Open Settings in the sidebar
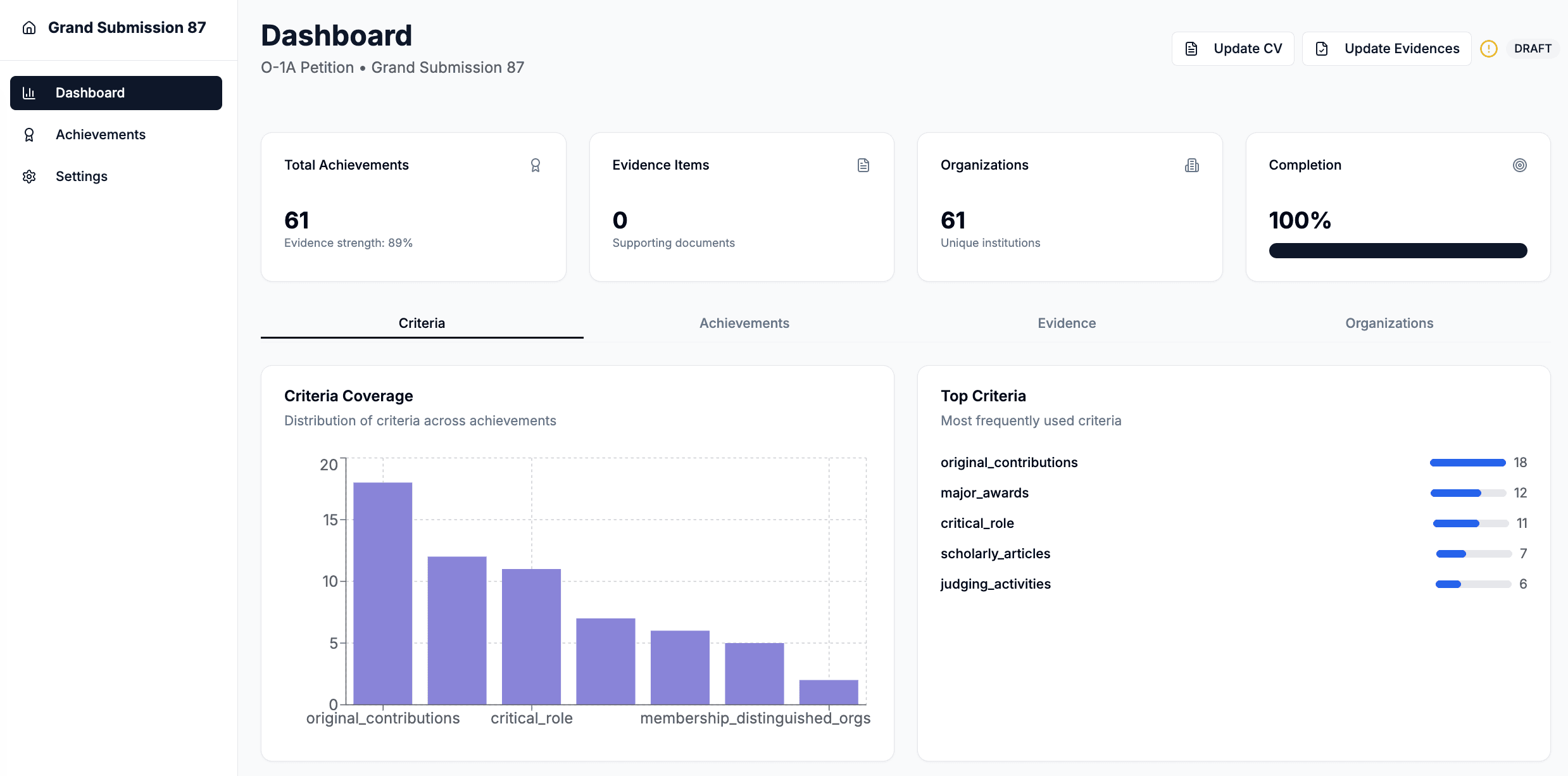 click(x=81, y=177)
